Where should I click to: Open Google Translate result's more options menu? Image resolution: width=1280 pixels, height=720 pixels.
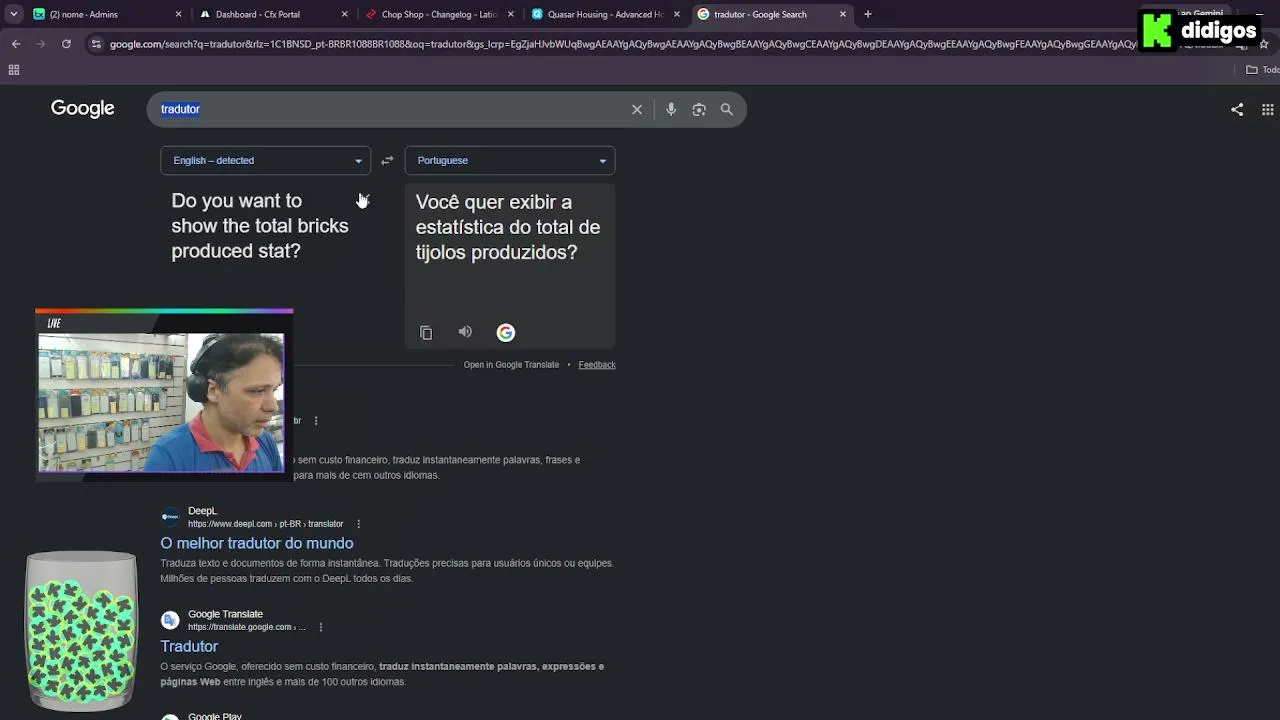point(320,627)
